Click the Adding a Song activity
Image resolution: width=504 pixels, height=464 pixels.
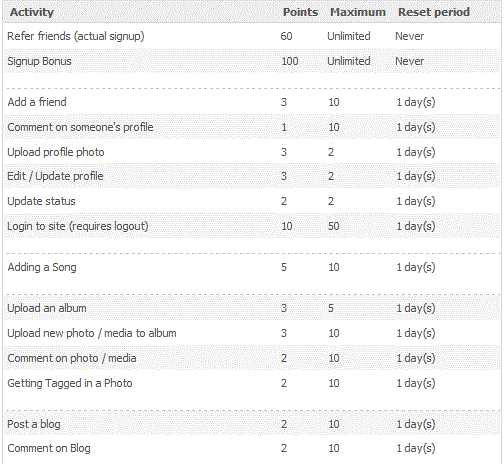[x=42, y=267]
